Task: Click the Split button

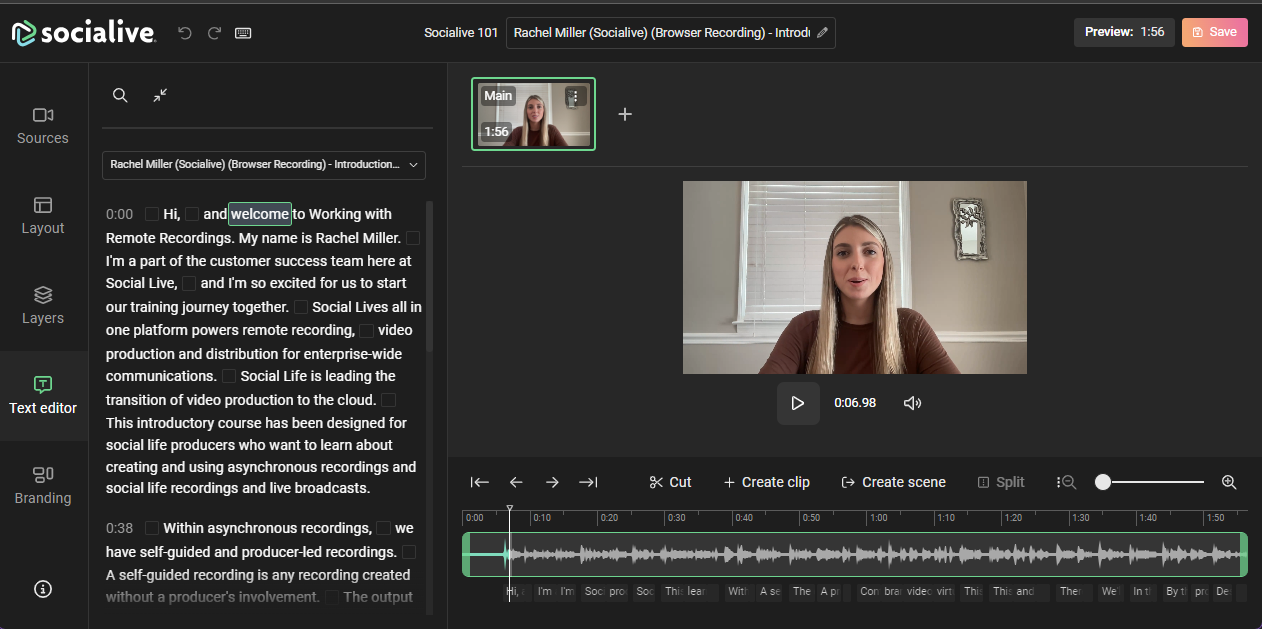Action: pyautogui.click(x=1000, y=482)
